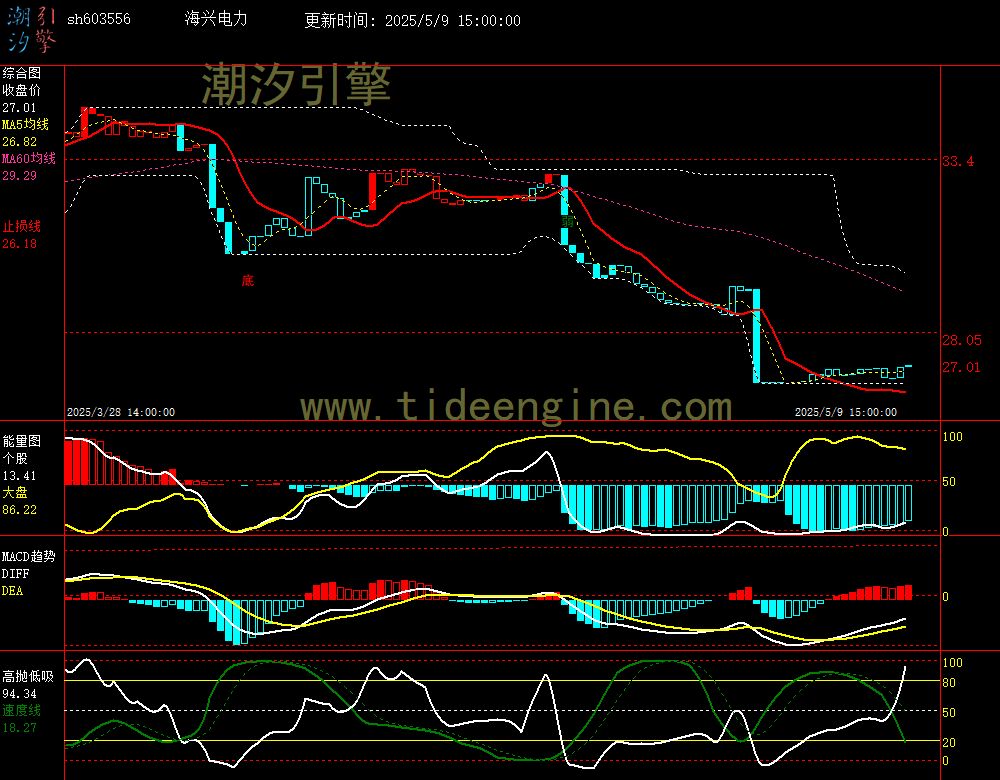Click the large red candlestick at chart start
Screen dimensions: 1000x780
coord(84,122)
